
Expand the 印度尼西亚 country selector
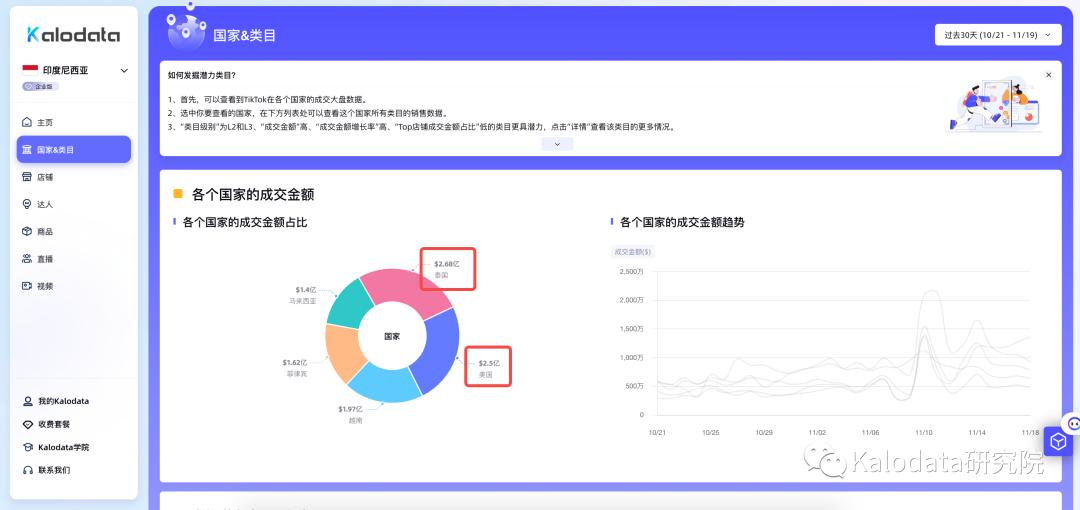125,70
